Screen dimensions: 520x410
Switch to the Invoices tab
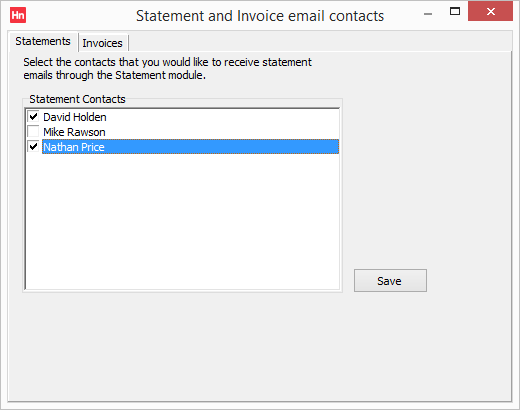[x=103, y=43]
